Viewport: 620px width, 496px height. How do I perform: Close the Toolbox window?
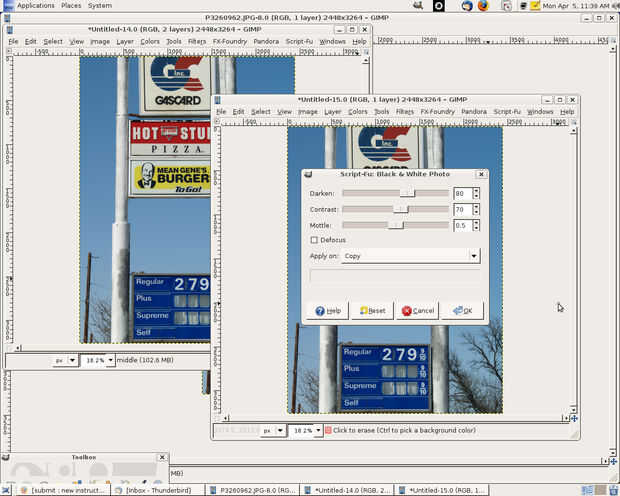(162, 457)
